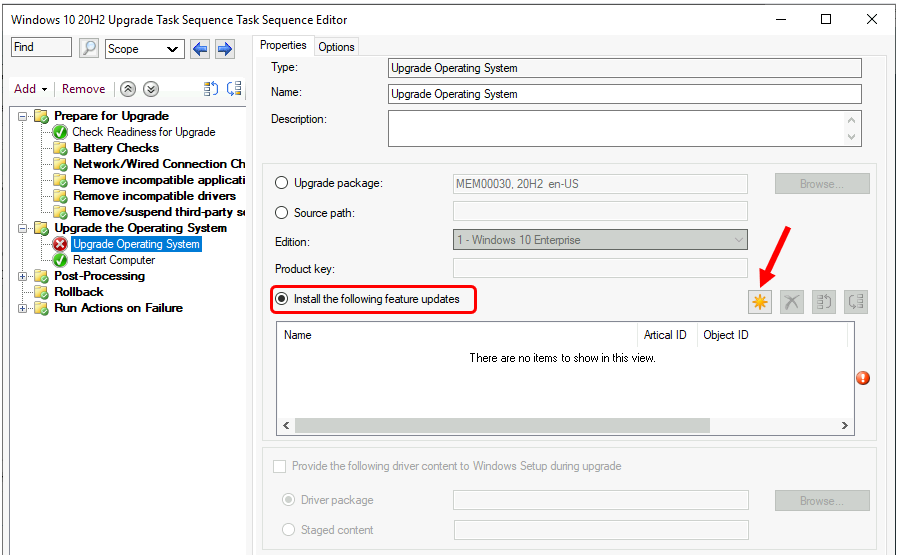Switch to Options tab

(x=336, y=47)
